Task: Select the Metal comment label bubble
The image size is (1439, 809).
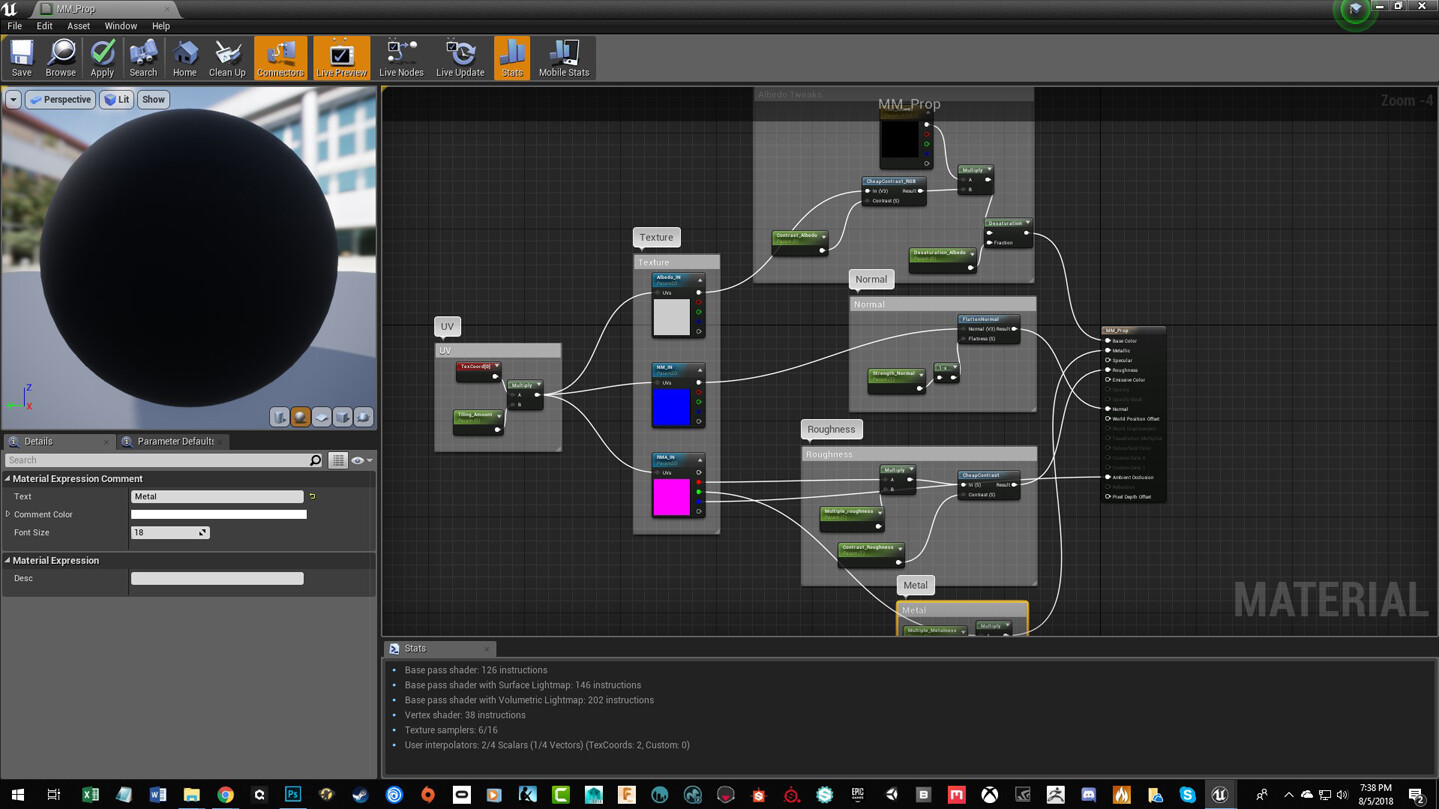Action: pyautogui.click(x=915, y=585)
